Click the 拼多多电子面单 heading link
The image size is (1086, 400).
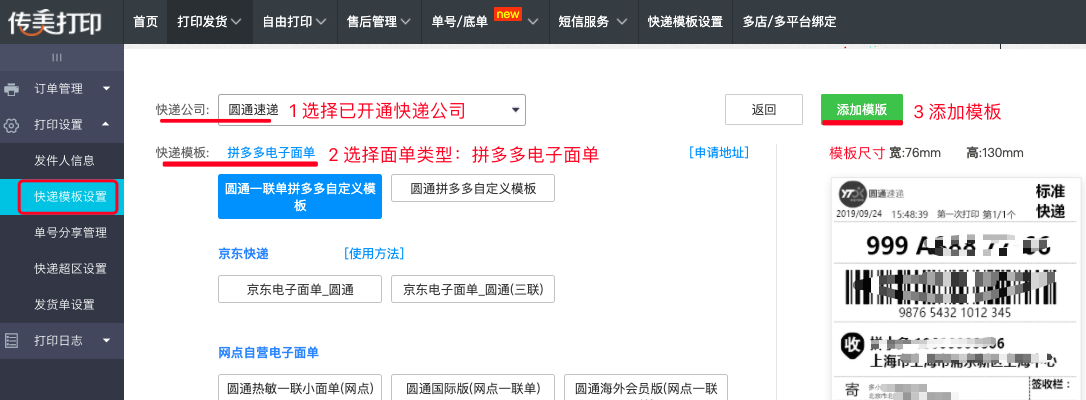[271, 153]
